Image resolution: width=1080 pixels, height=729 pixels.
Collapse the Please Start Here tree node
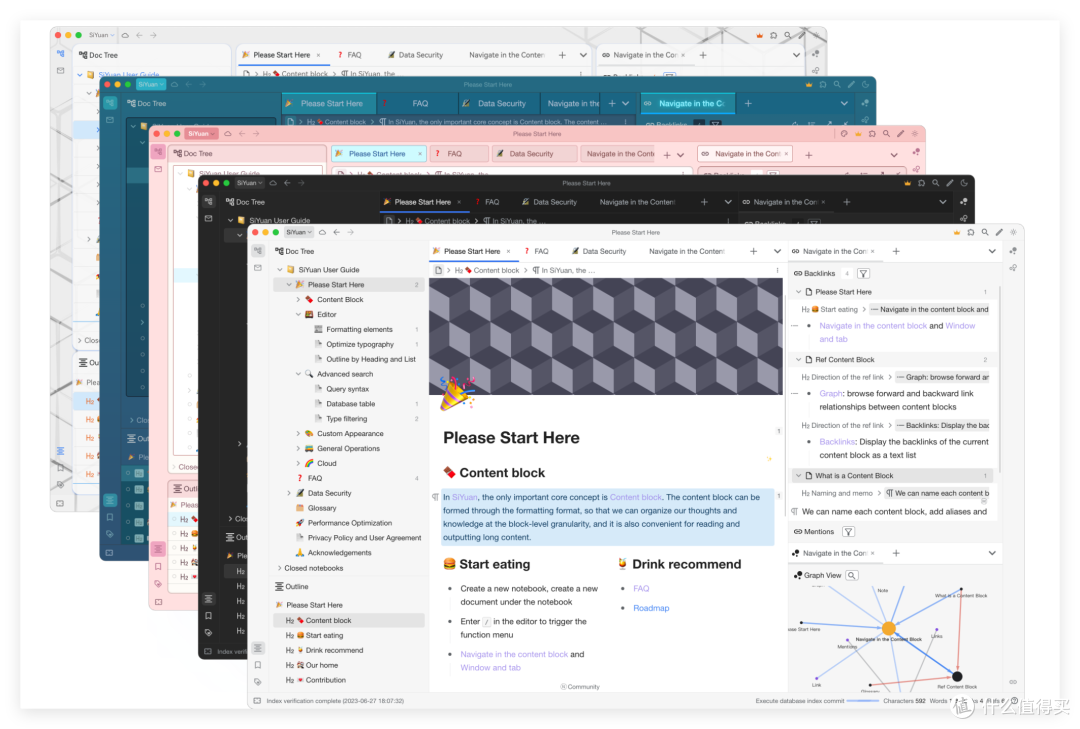289,285
